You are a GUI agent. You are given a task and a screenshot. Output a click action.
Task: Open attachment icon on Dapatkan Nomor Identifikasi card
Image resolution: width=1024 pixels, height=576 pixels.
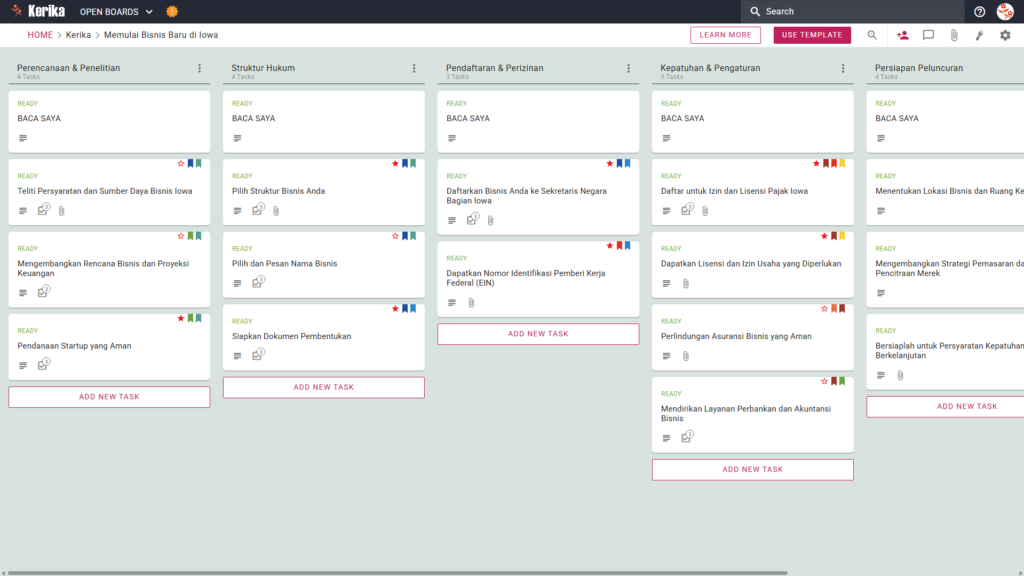pyautogui.click(x=472, y=303)
